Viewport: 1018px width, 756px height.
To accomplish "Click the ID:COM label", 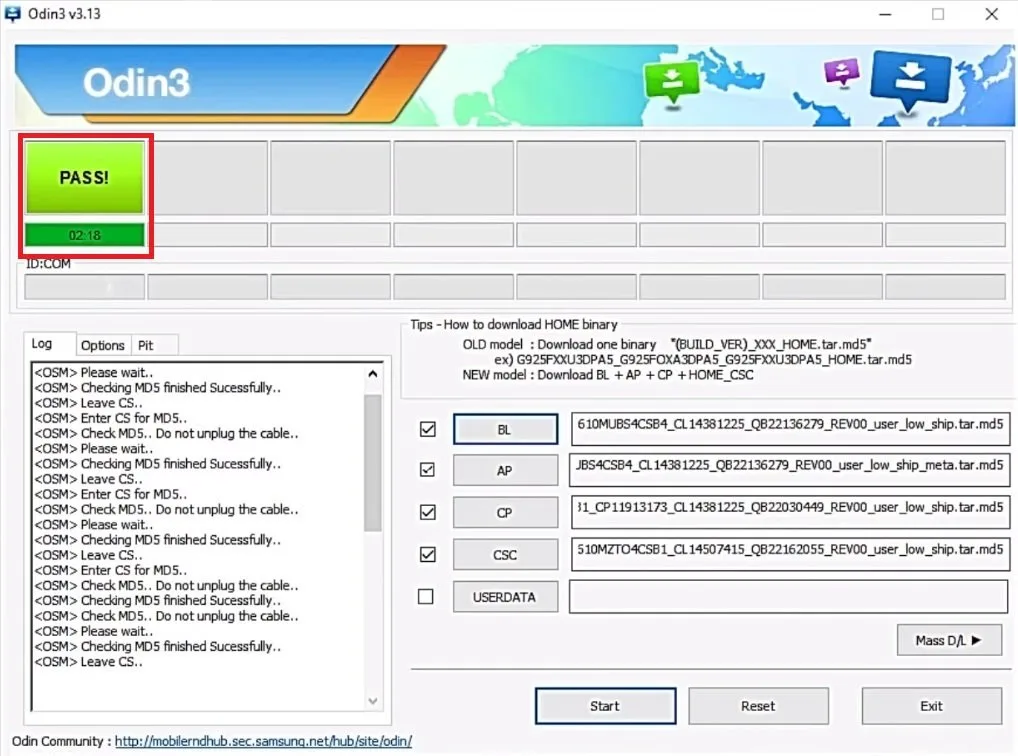I will click(x=48, y=264).
